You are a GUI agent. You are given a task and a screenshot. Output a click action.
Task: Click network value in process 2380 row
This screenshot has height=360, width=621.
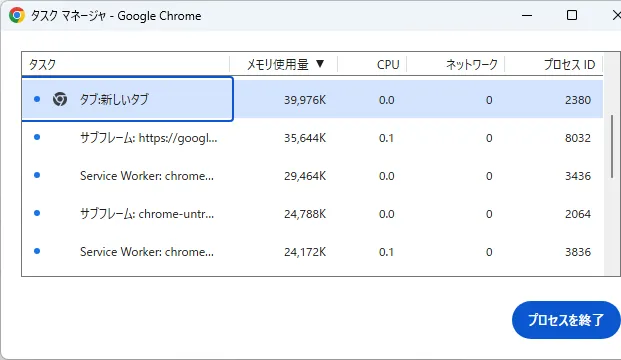[489, 100]
